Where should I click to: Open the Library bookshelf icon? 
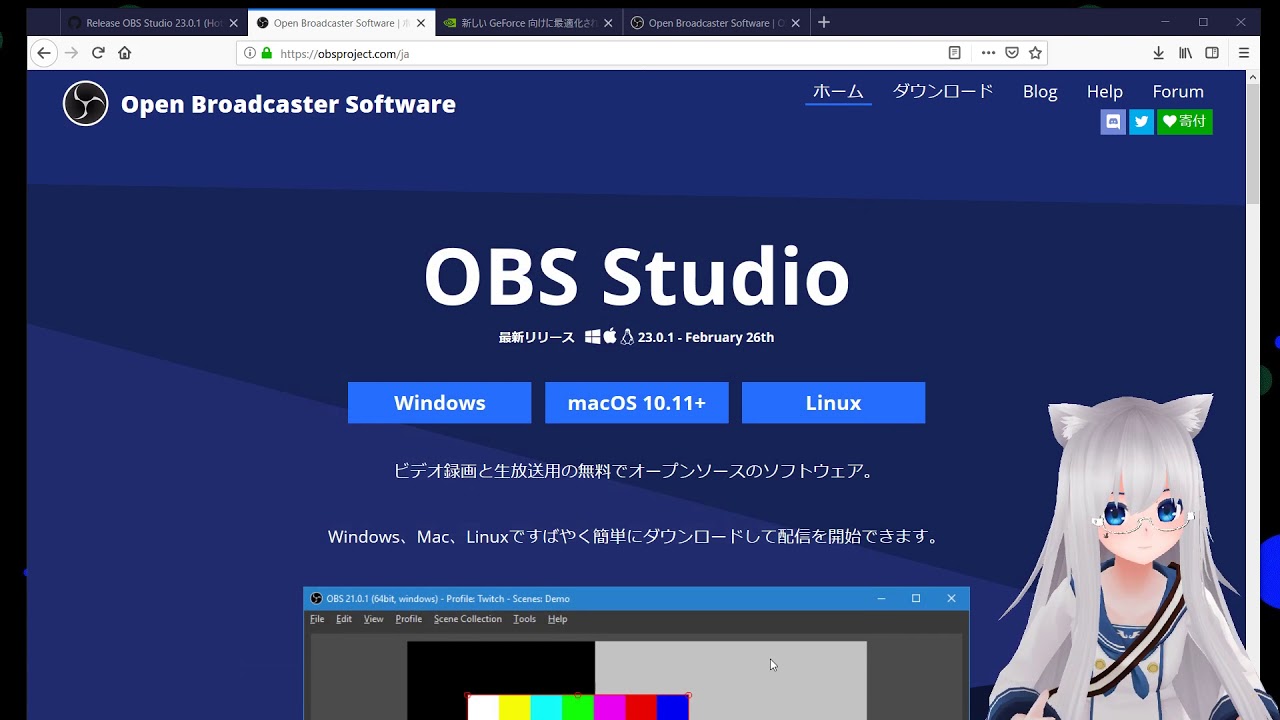click(x=1185, y=53)
